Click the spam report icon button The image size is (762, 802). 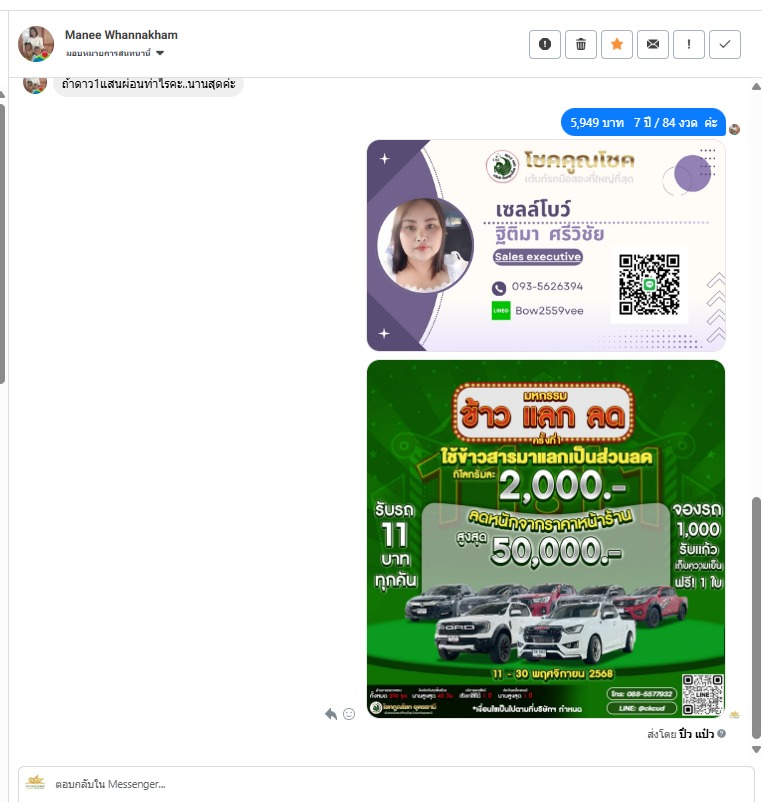click(x=545, y=44)
